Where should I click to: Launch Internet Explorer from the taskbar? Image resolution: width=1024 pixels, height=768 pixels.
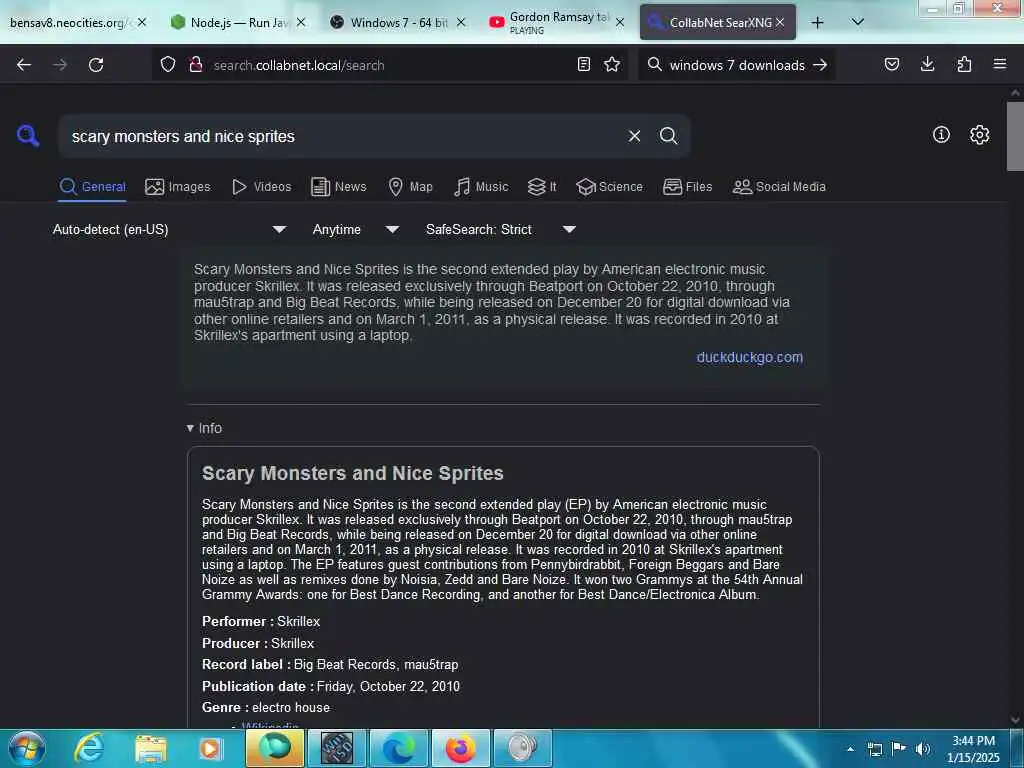(x=88, y=748)
